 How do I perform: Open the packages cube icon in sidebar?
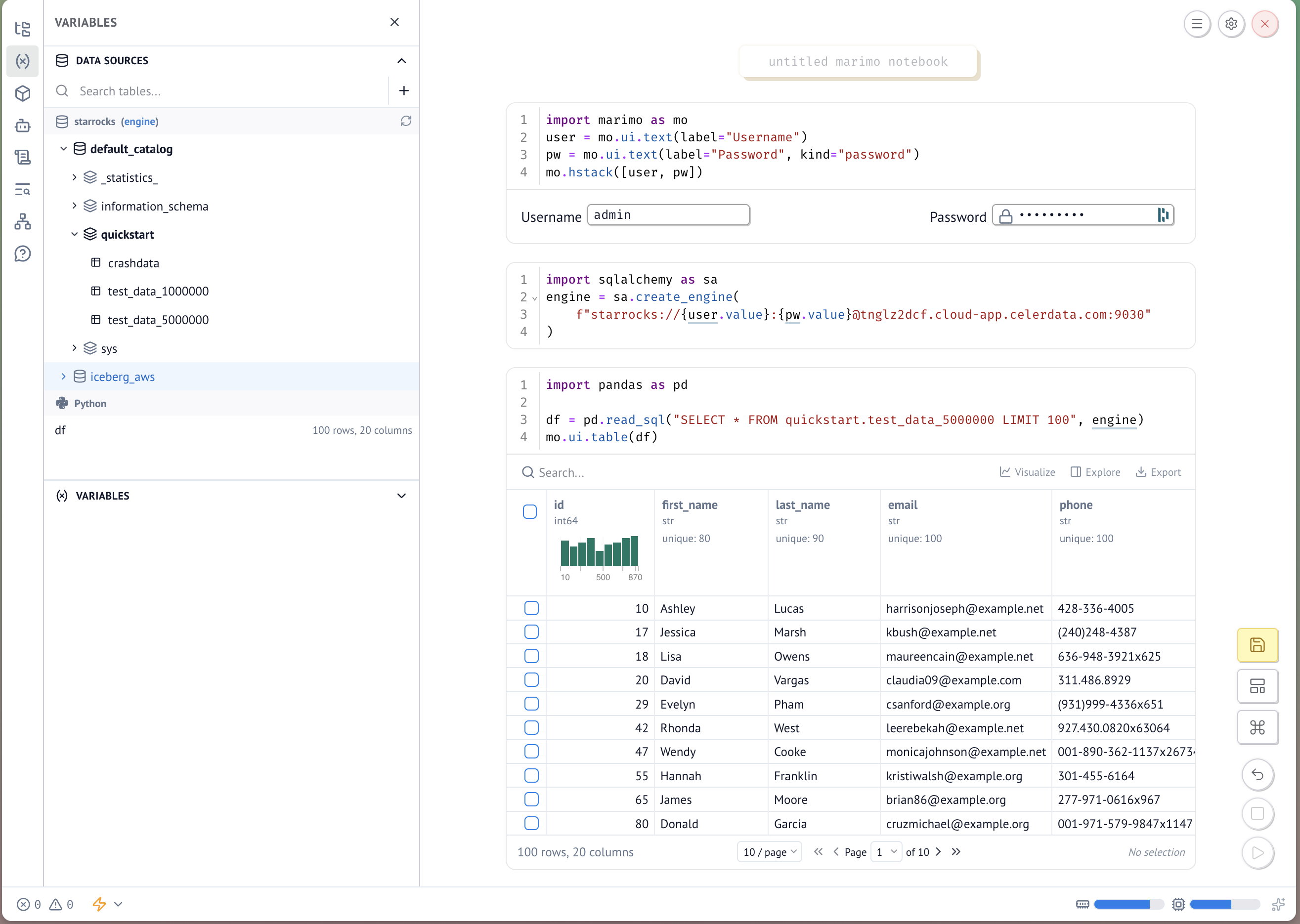[x=23, y=93]
